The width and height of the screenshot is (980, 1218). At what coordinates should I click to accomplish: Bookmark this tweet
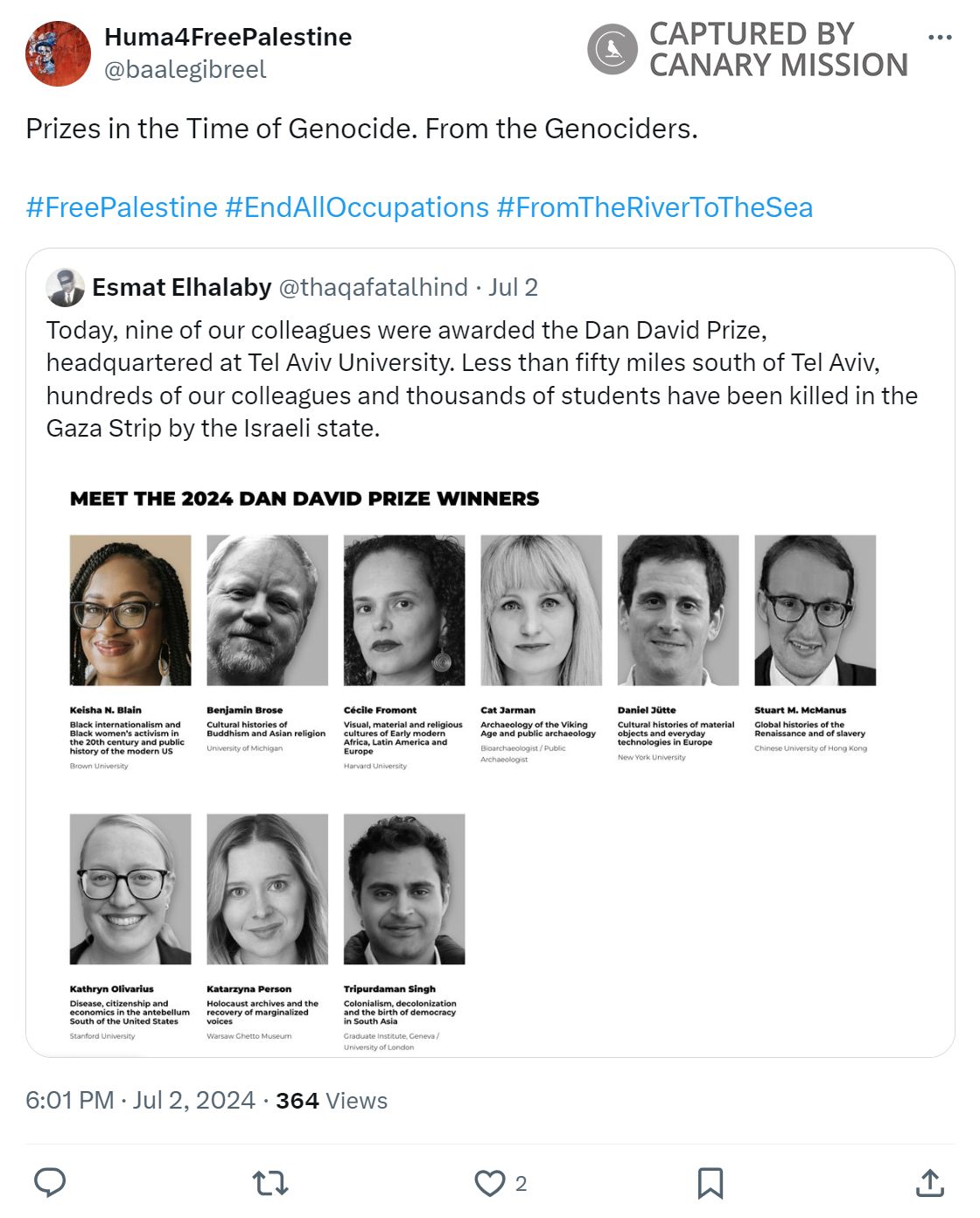pos(710,1183)
